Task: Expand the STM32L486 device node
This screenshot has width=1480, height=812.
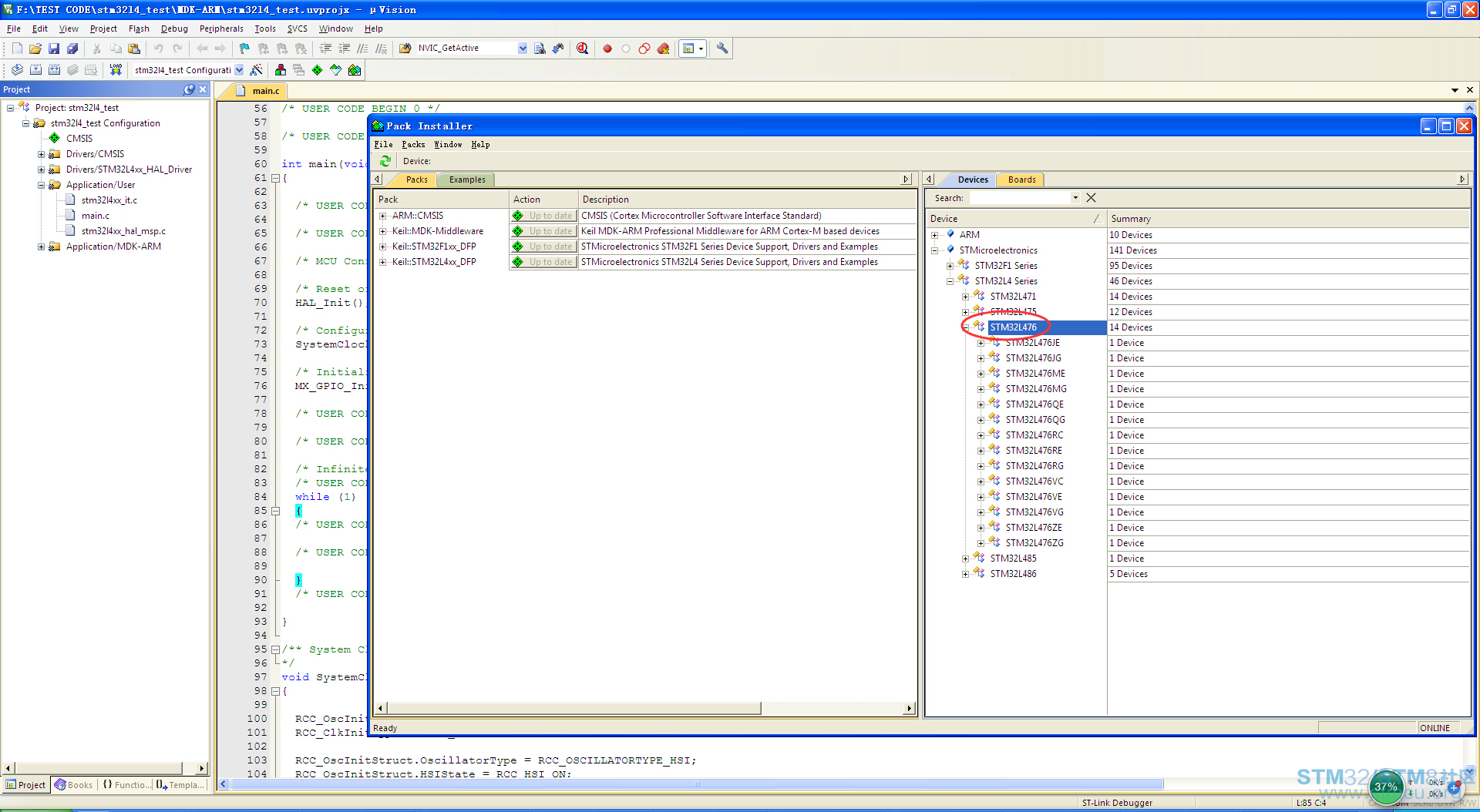Action: pyautogui.click(x=965, y=574)
